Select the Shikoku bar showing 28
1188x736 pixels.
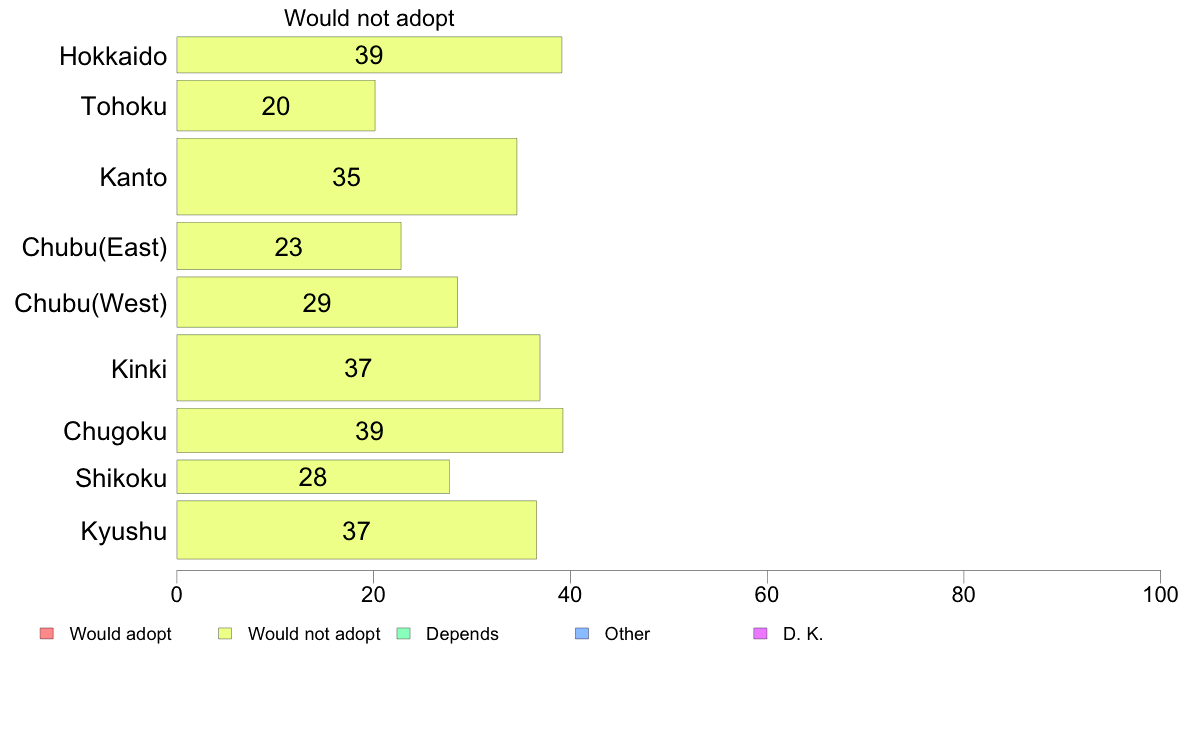tap(313, 477)
